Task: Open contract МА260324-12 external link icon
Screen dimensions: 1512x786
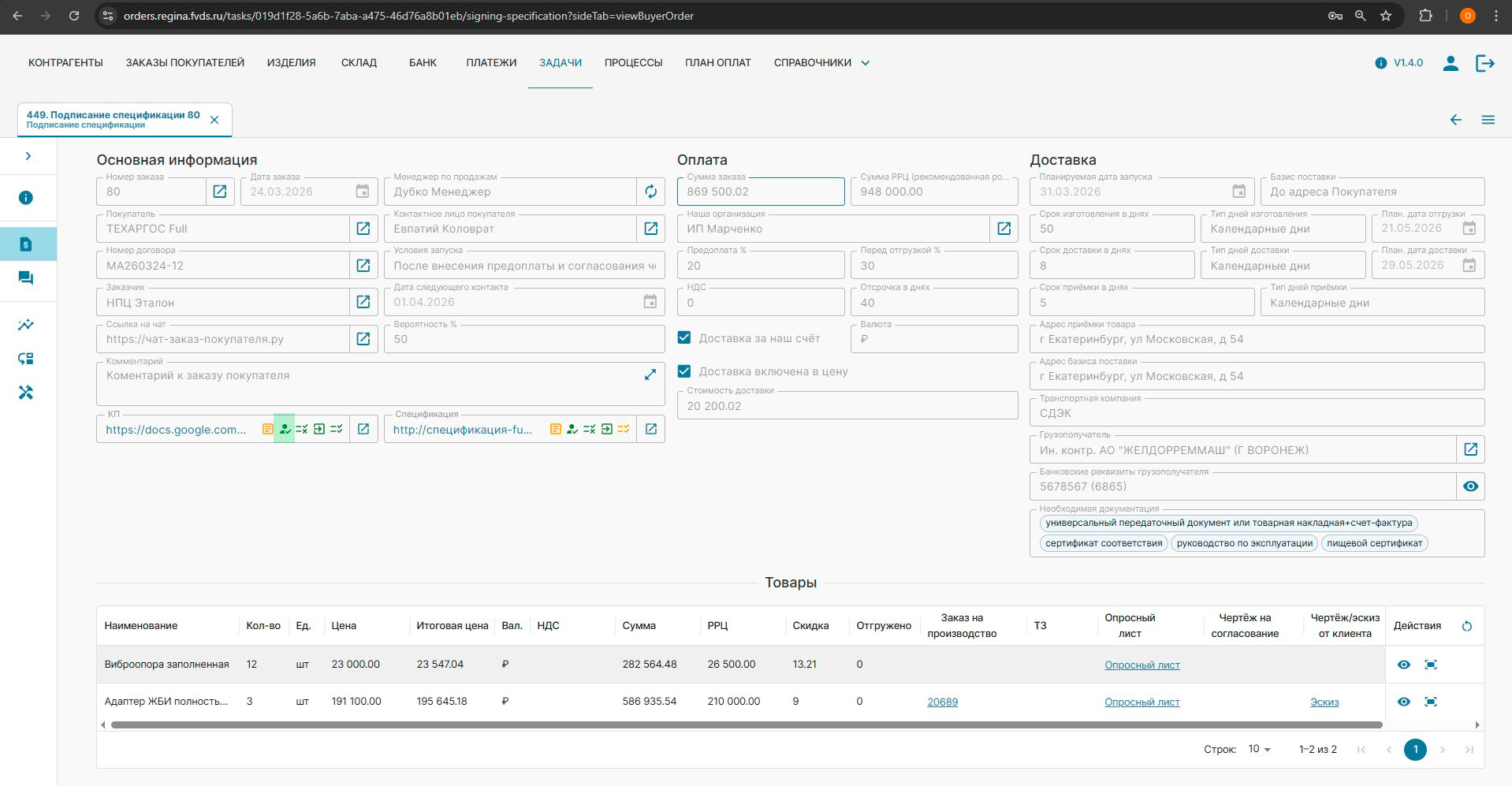Action: (x=363, y=266)
